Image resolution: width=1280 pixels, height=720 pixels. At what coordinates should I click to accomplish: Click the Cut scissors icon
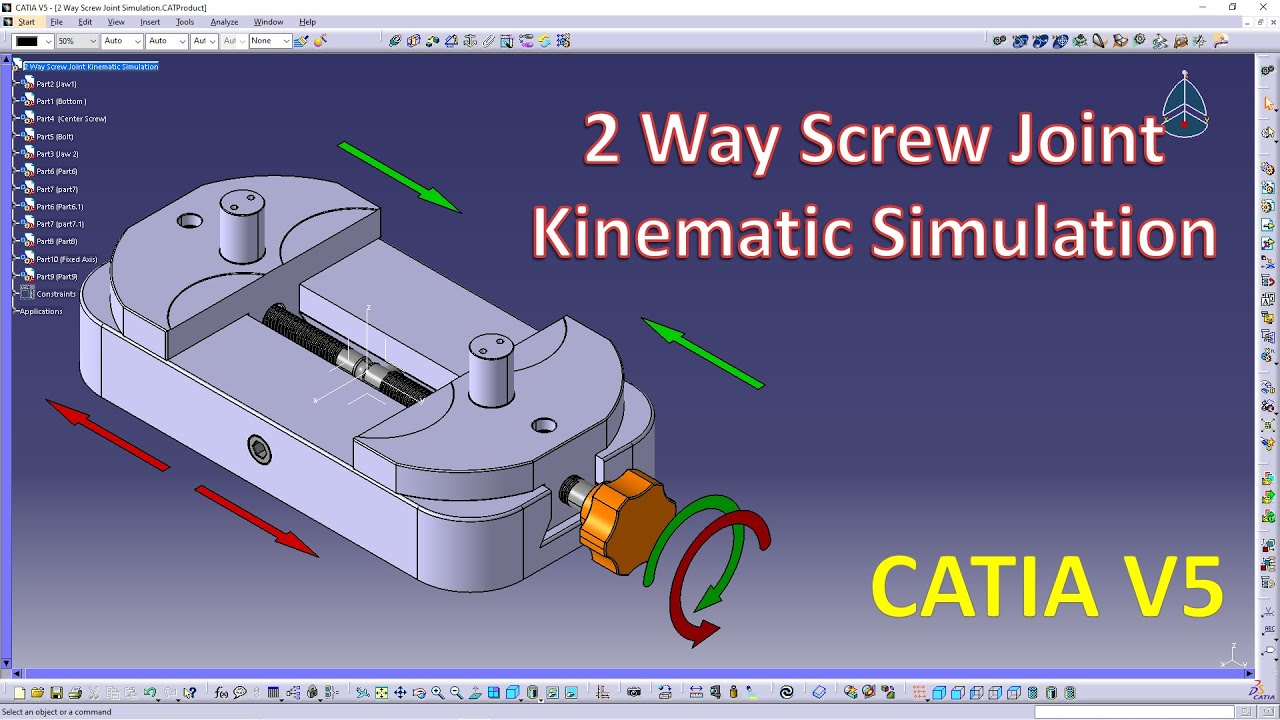(94, 692)
